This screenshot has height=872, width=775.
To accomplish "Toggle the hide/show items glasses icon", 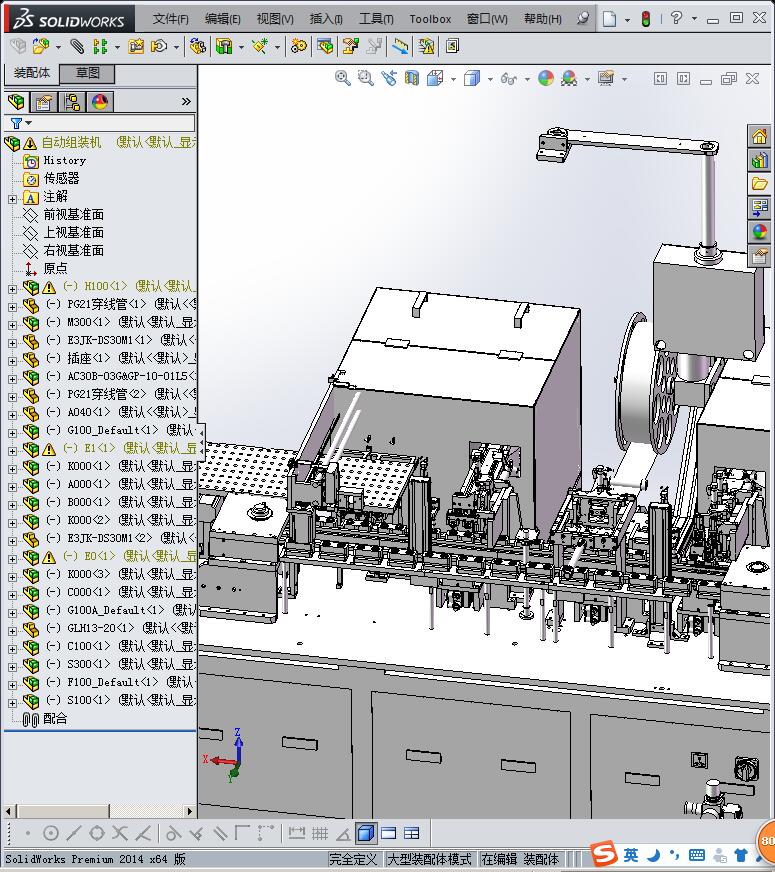I will tap(508, 78).
